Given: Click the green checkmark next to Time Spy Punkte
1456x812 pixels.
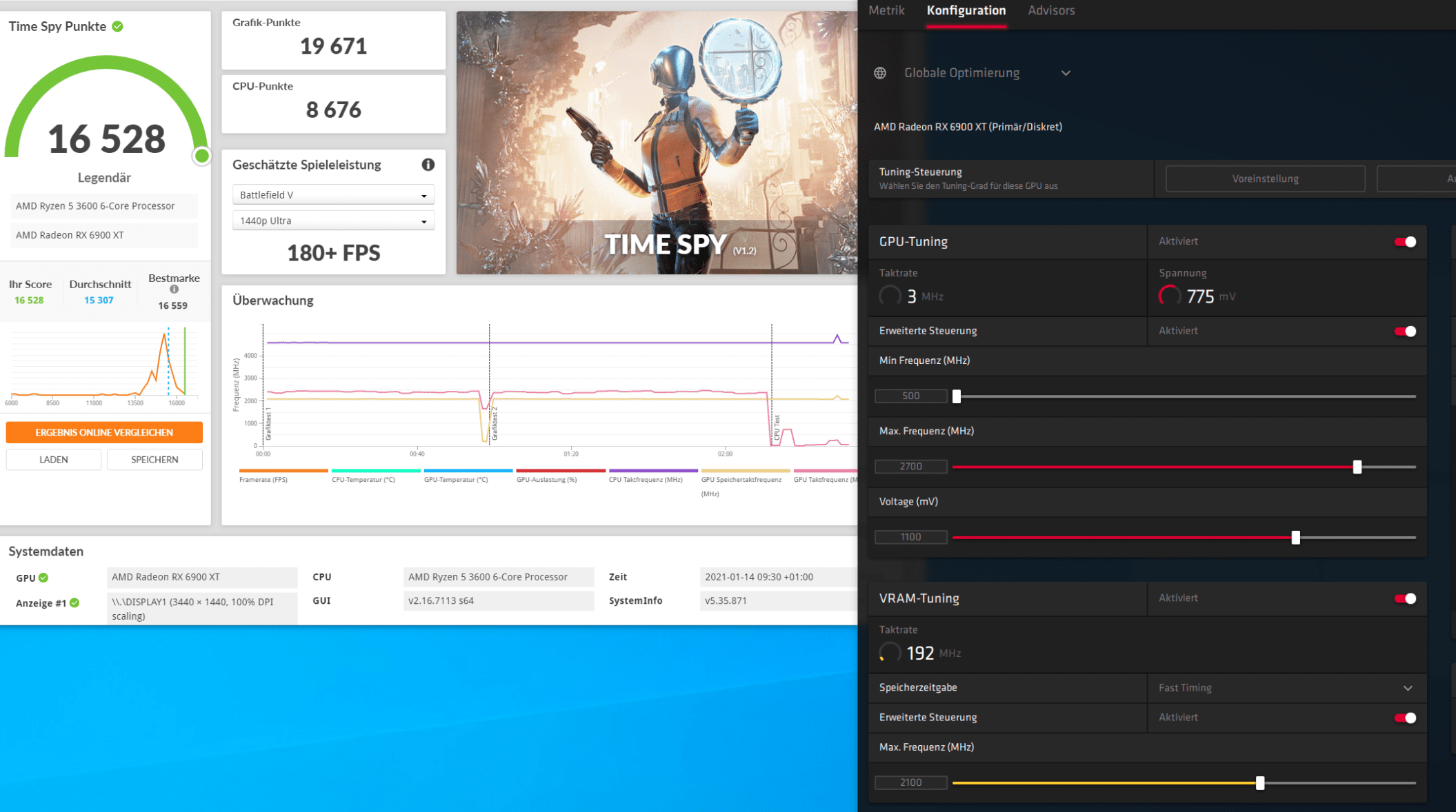Looking at the screenshot, I should click(x=118, y=26).
